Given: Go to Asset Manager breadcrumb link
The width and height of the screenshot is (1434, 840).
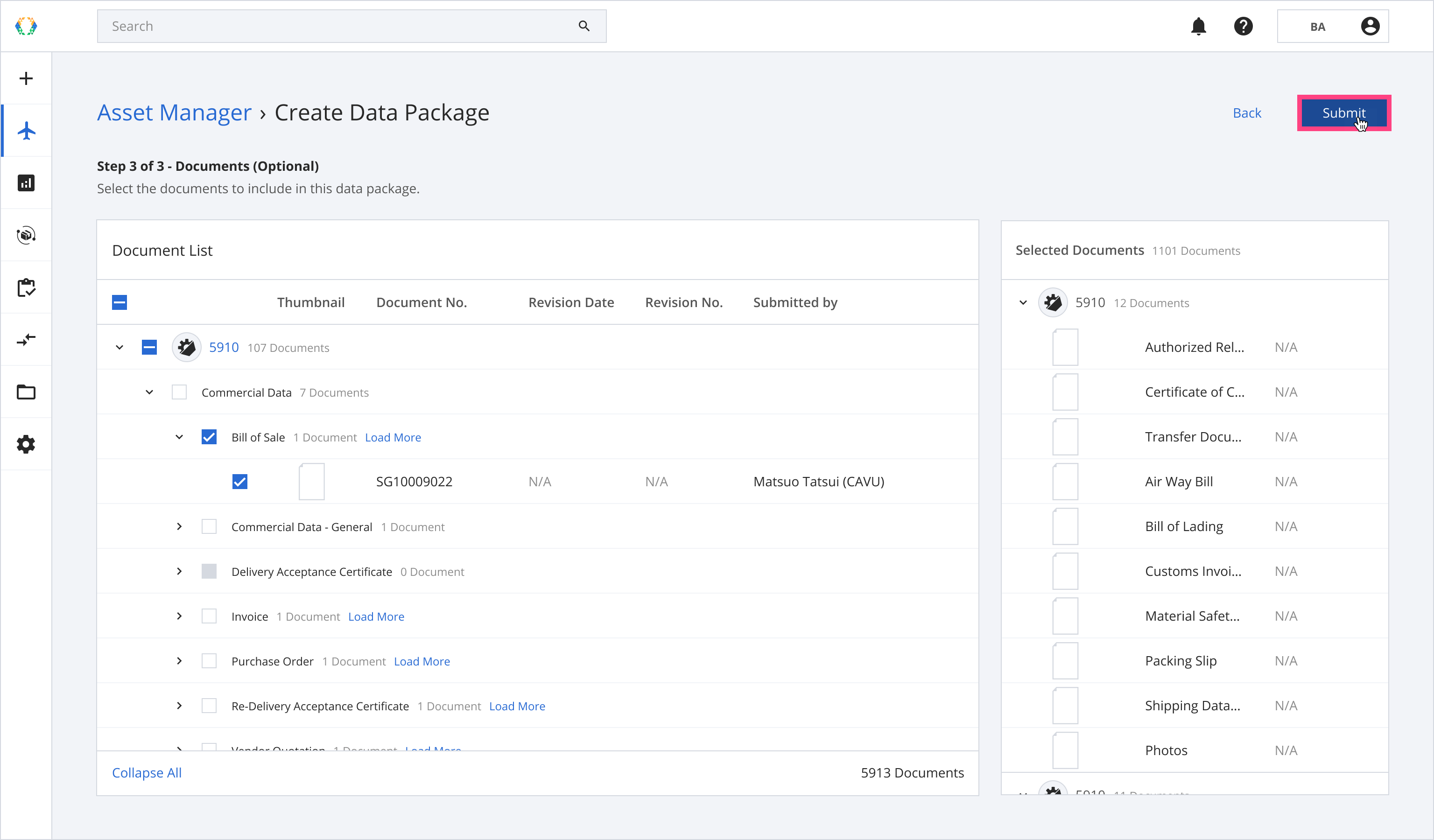Looking at the screenshot, I should (174, 112).
